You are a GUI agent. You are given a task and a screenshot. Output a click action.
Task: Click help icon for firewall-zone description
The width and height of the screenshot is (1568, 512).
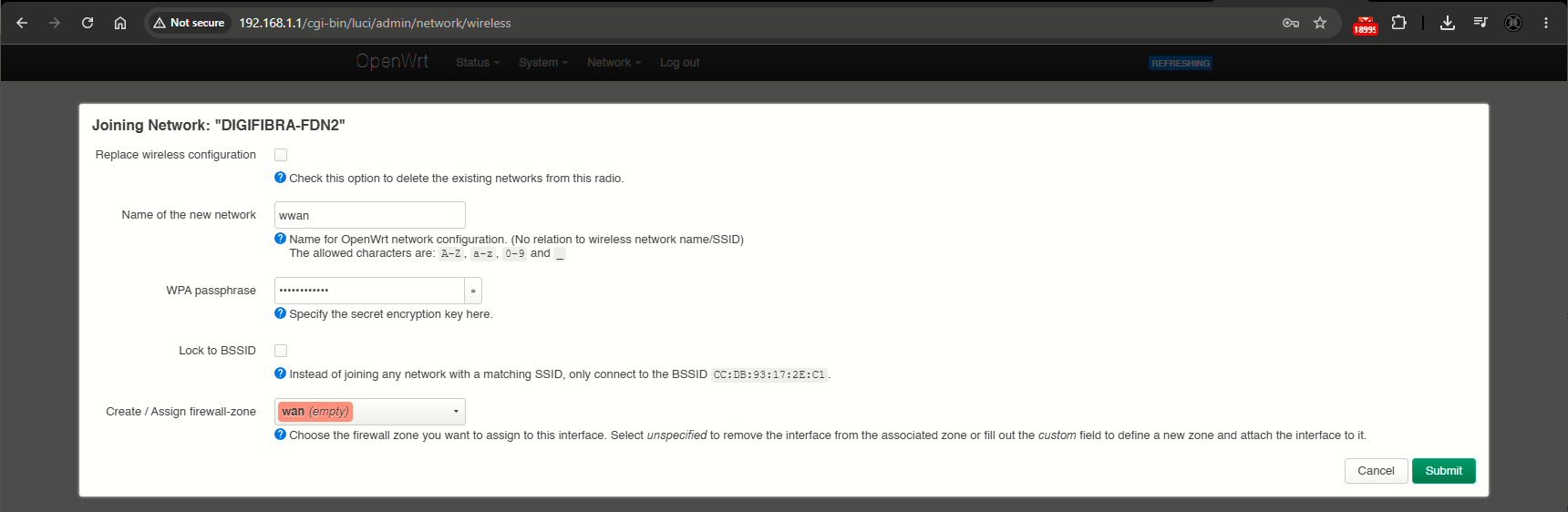[x=280, y=435]
